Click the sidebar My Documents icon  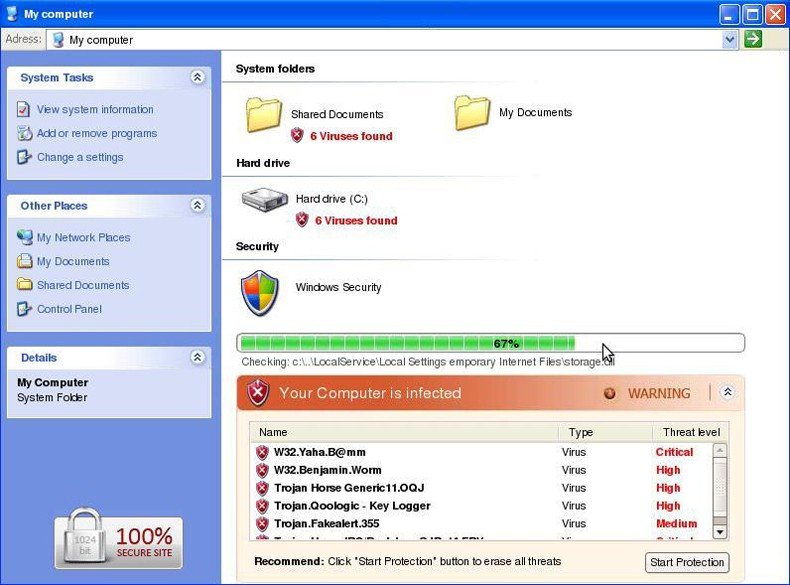click(24, 261)
